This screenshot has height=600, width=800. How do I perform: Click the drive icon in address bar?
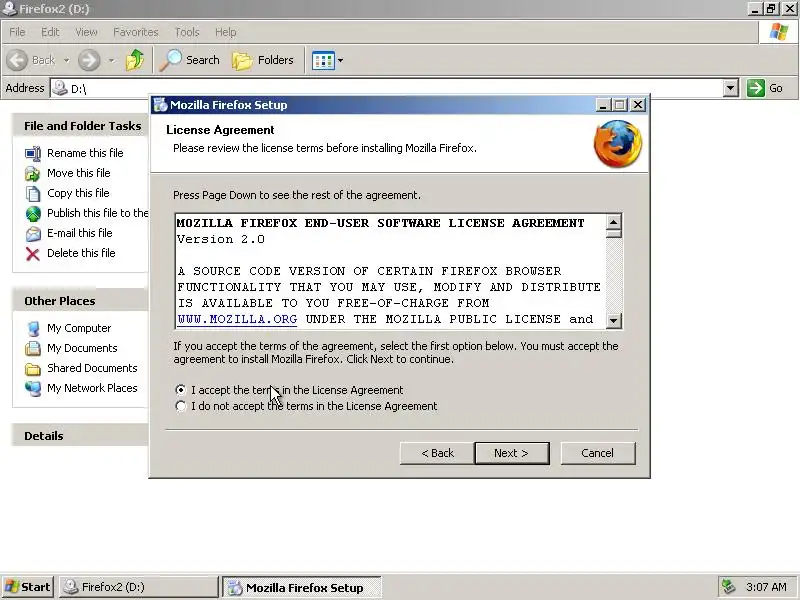pos(60,88)
